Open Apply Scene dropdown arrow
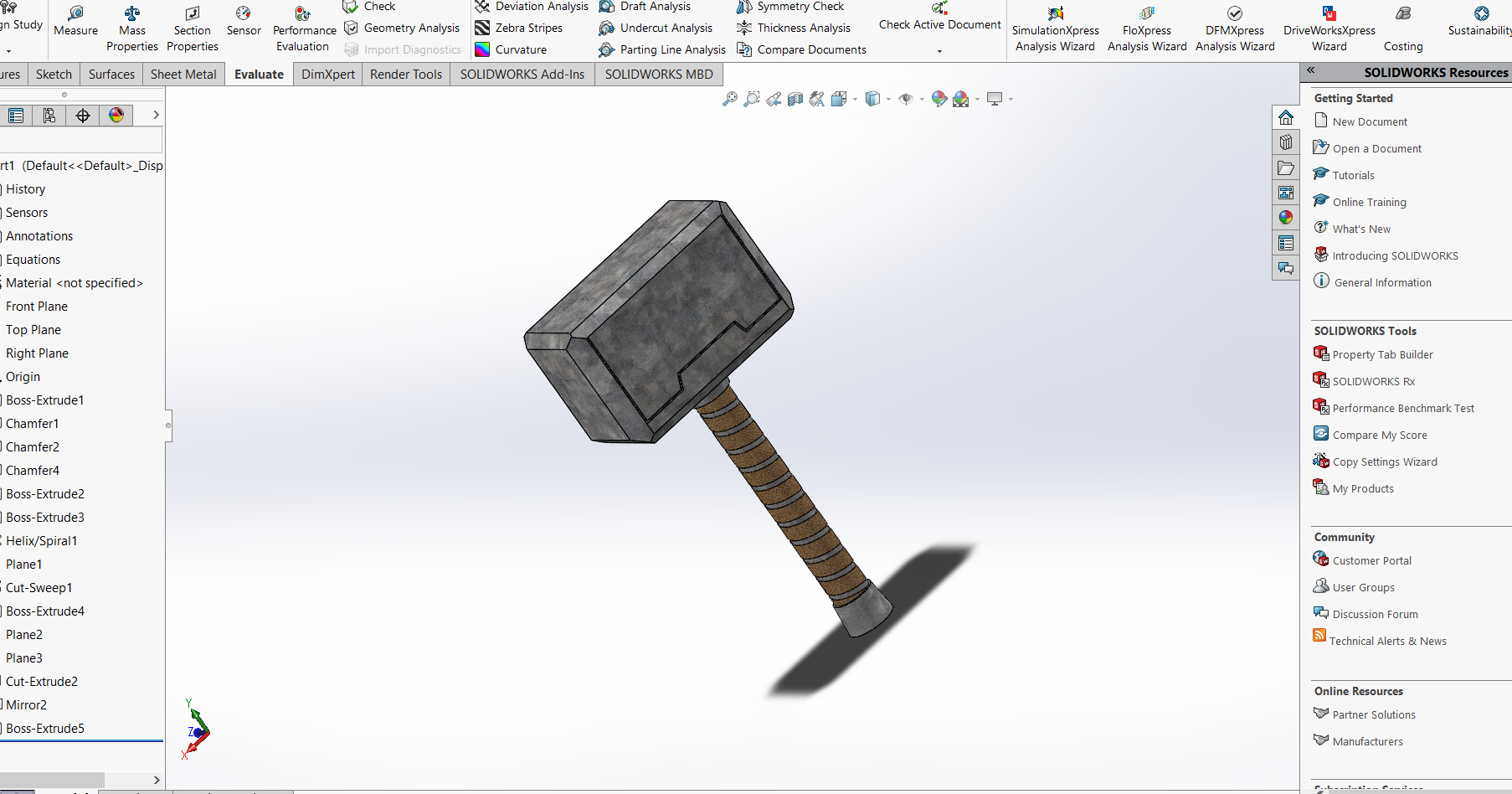1512x794 pixels. pyautogui.click(x=977, y=100)
